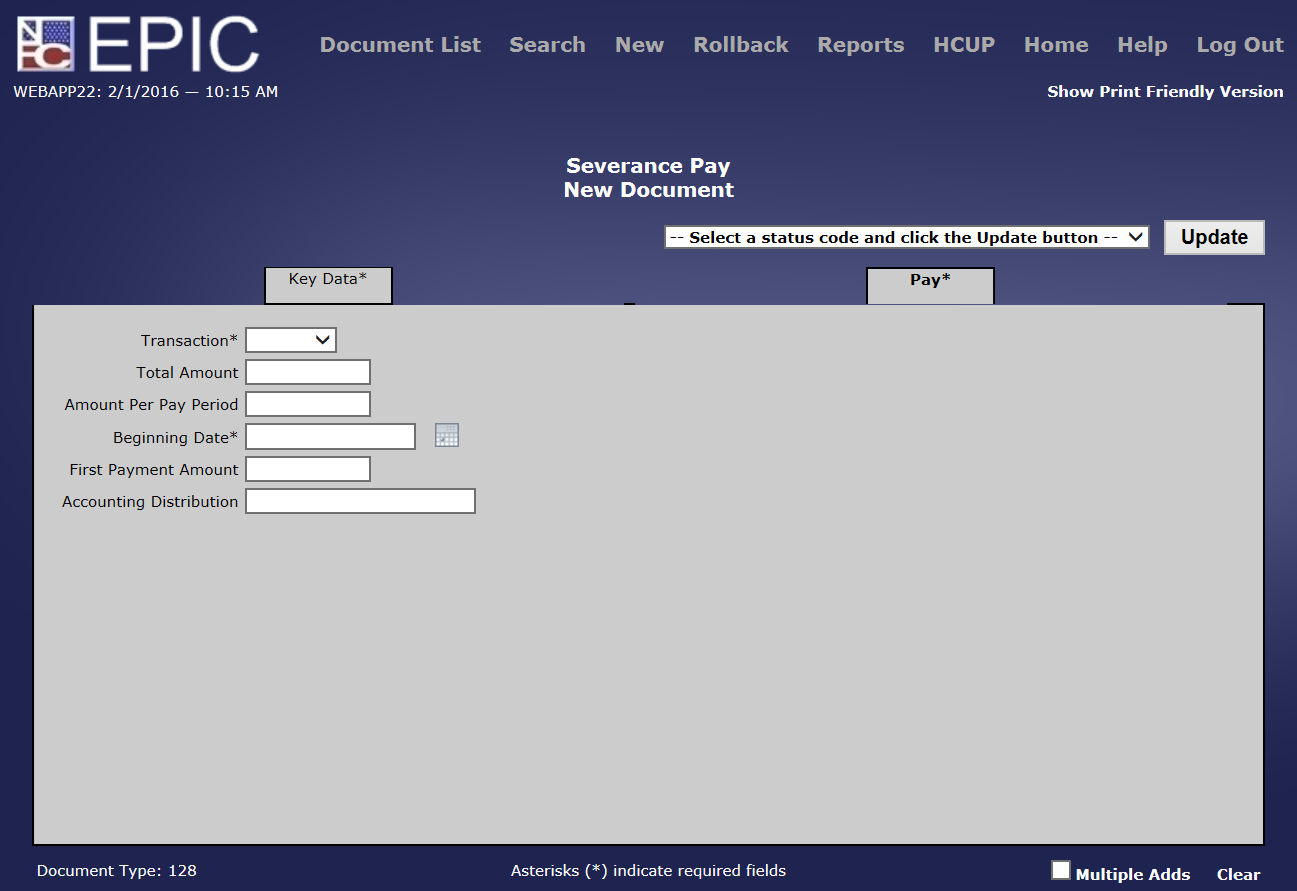Open HCUP in the navigation bar
1297x891 pixels.
tap(964, 45)
